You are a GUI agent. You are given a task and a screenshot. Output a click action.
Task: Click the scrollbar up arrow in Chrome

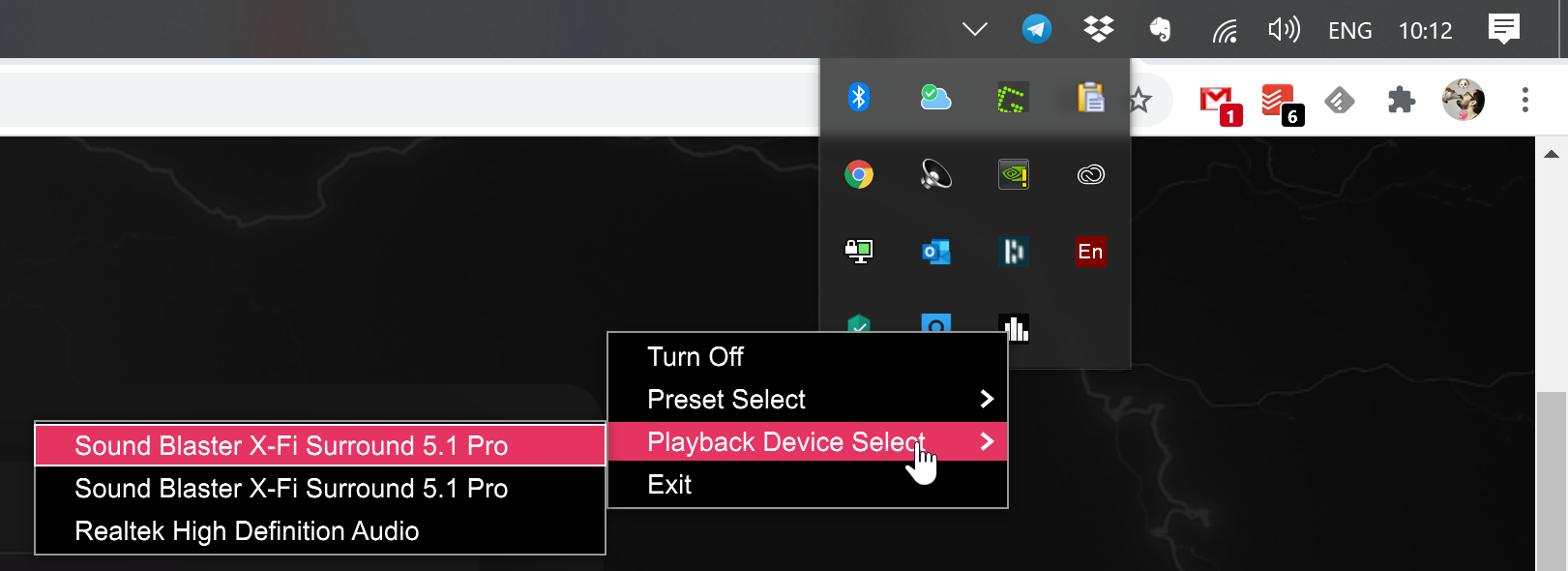[x=1551, y=154]
